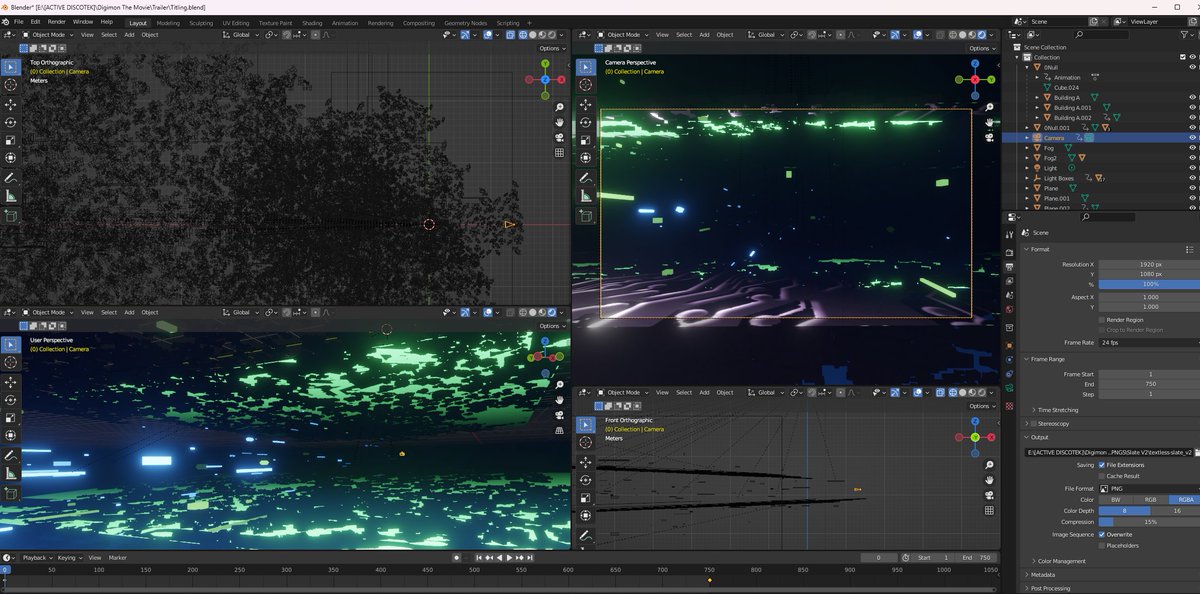
Task: Click Play animation button in timeline
Action: [x=509, y=557]
